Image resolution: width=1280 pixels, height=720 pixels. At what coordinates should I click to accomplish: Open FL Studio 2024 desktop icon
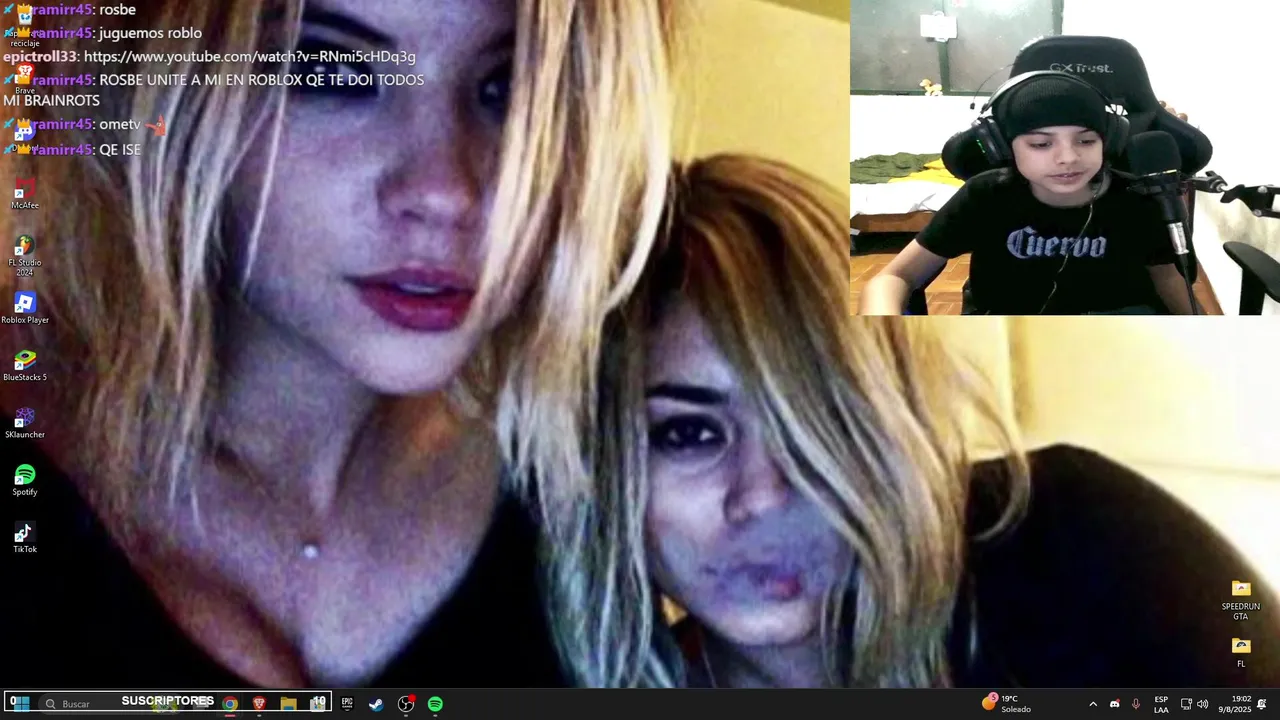tap(25, 255)
